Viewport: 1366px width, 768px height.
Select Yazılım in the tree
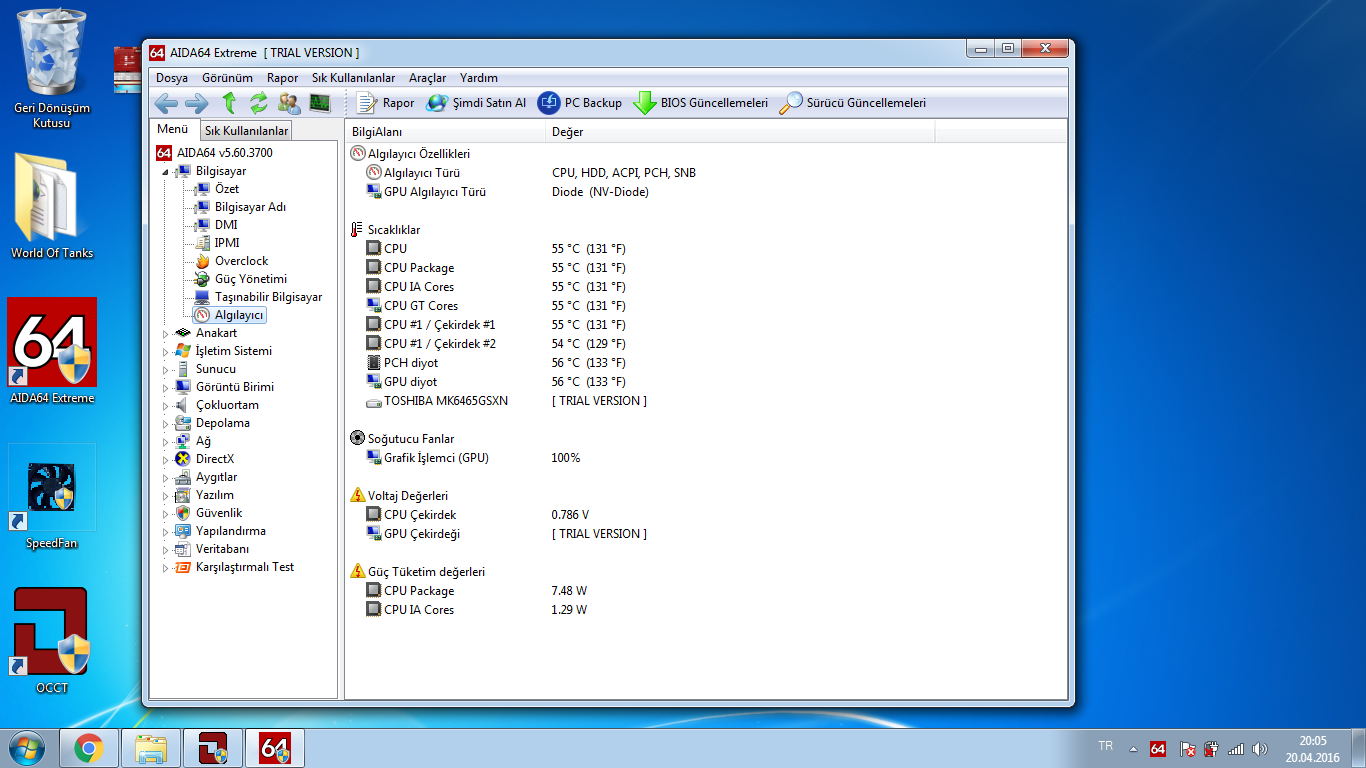[214, 495]
